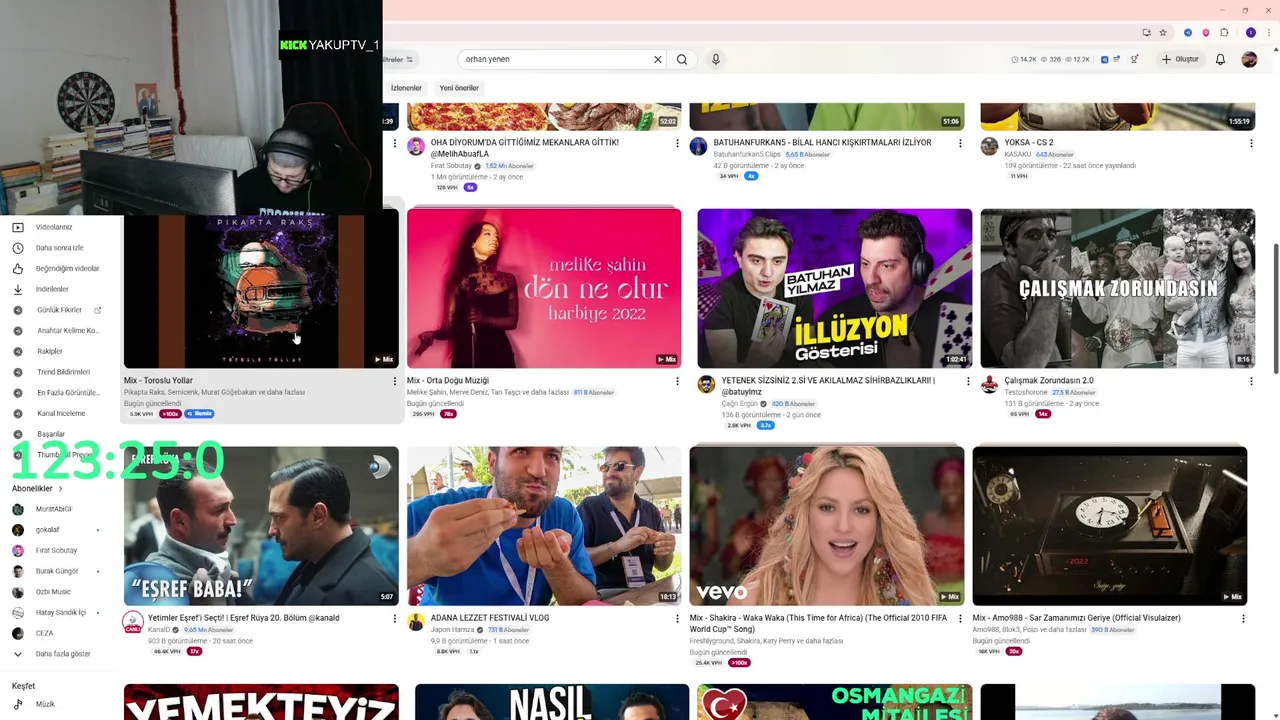This screenshot has width=1280, height=720.
Task: Open the Testoshorone channel avatar
Action: click(989, 385)
